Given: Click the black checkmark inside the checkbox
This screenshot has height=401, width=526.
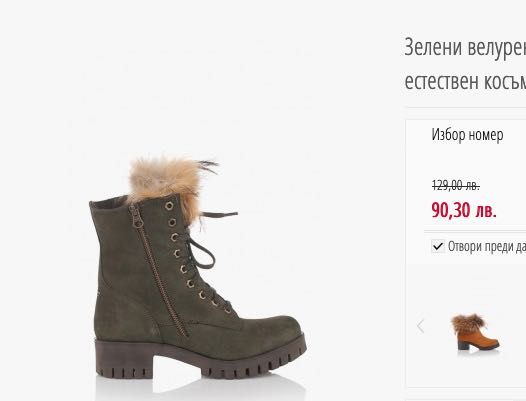Looking at the screenshot, I should pos(438,247).
